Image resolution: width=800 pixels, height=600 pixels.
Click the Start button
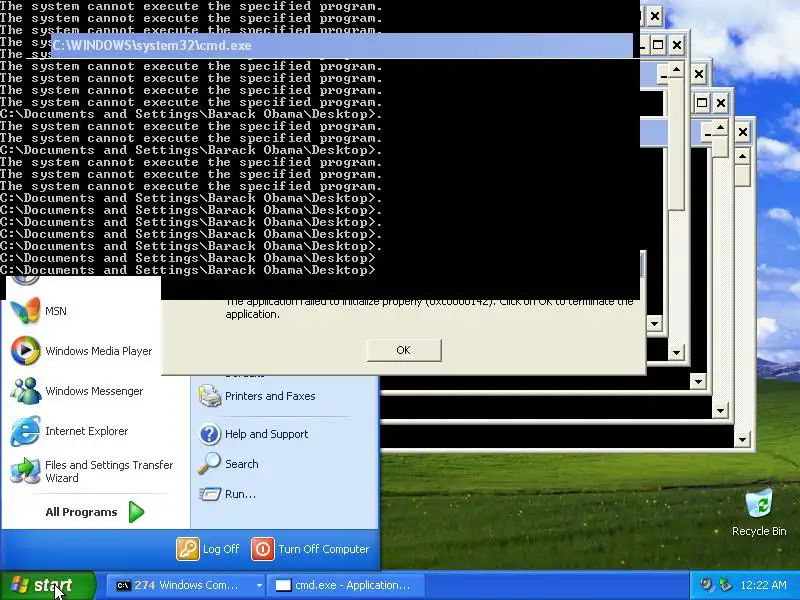pos(47,585)
